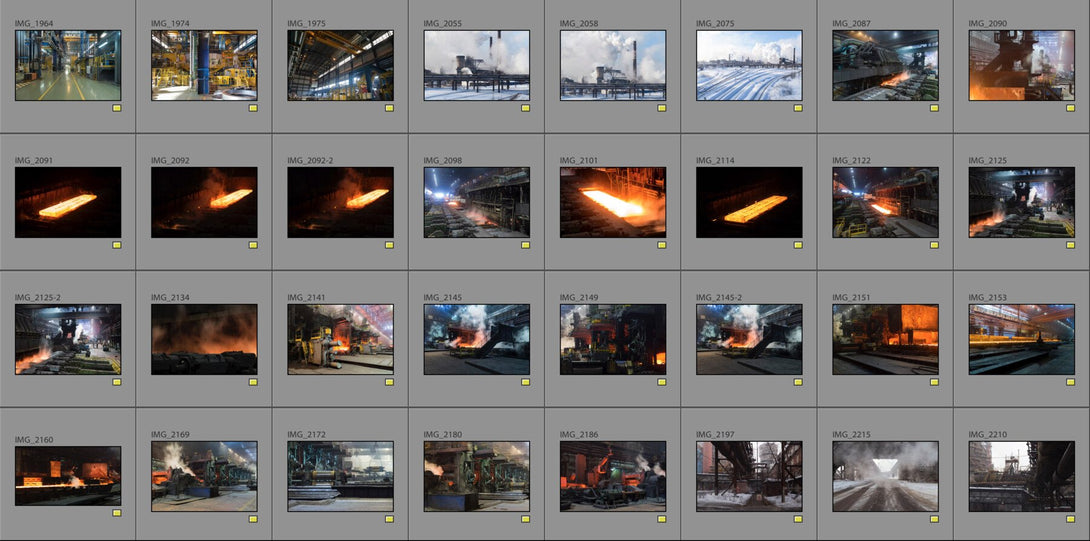The height and width of the screenshot is (541, 1090).
Task: Select the IMG_2091 glowing slab thumbnail
Action: [68, 202]
